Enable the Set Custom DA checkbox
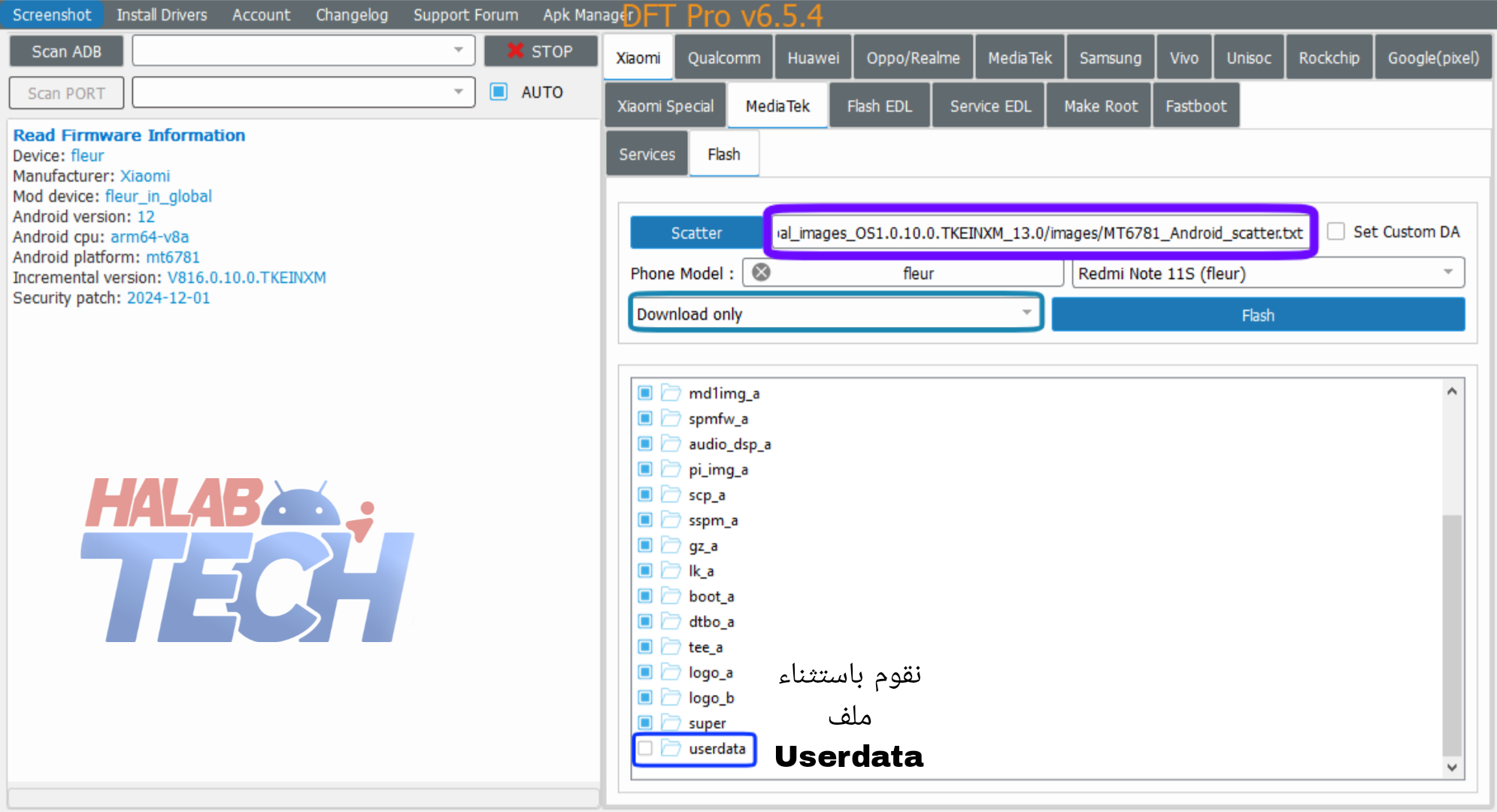 (x=1336, y=232)
